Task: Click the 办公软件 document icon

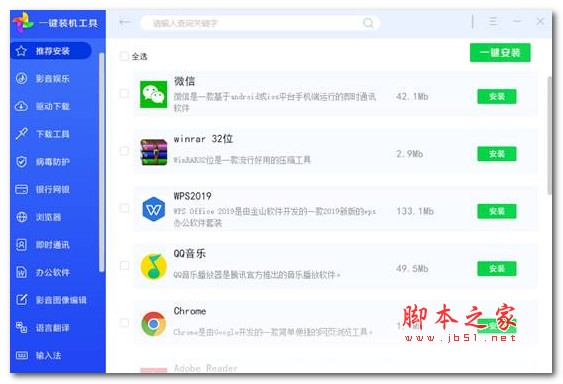Action: click(22, 272)
